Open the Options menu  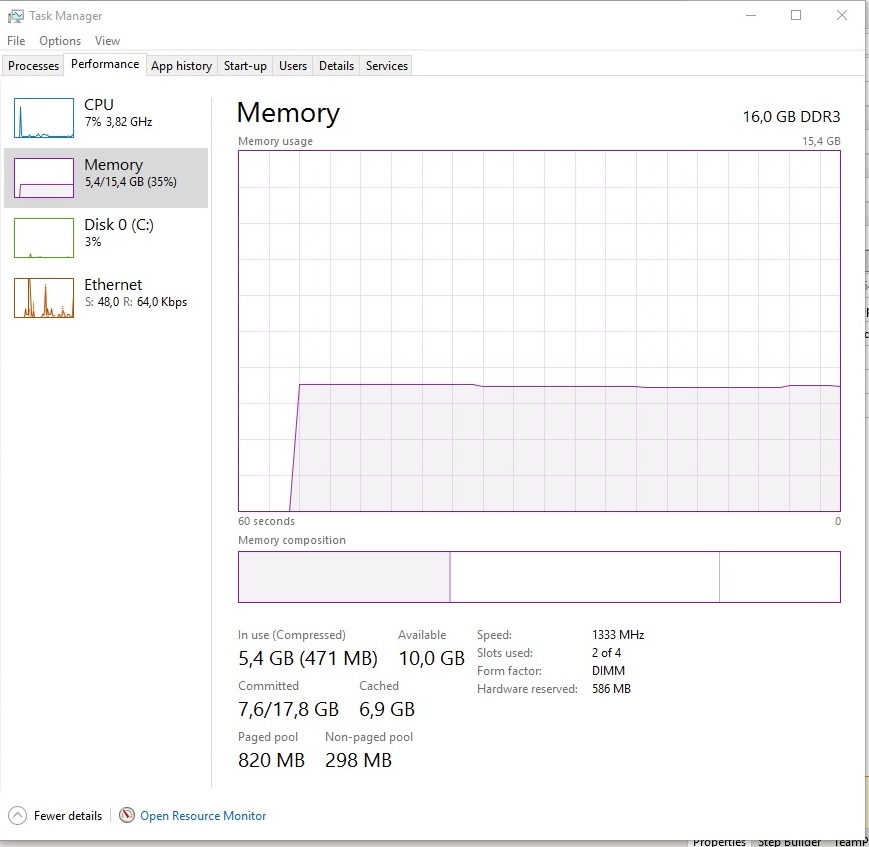click(60, 41)
